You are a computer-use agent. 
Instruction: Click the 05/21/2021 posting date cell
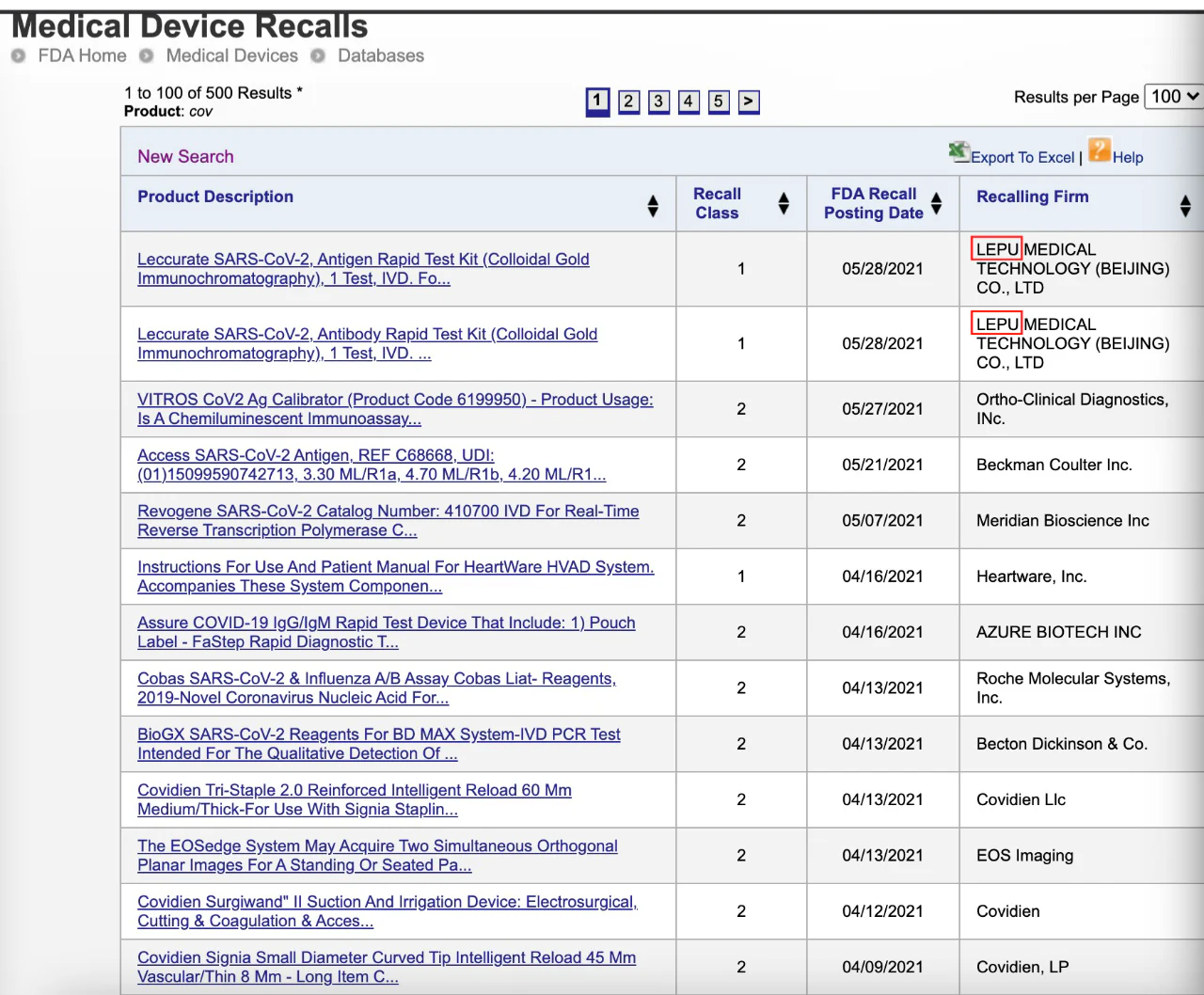882,465
